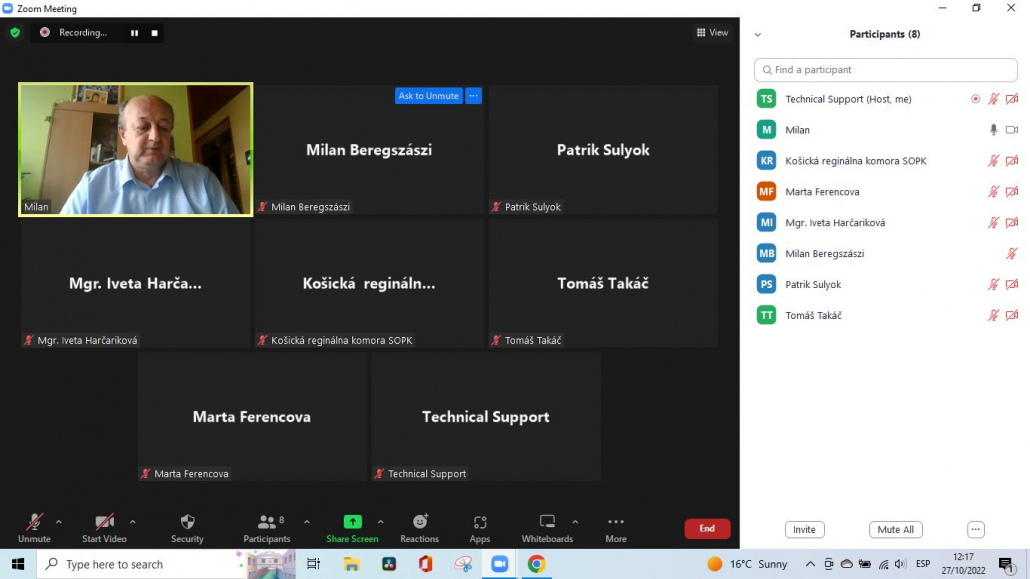Unmute the microphone
1030x579 pixels.
click(x=34, y=527)
